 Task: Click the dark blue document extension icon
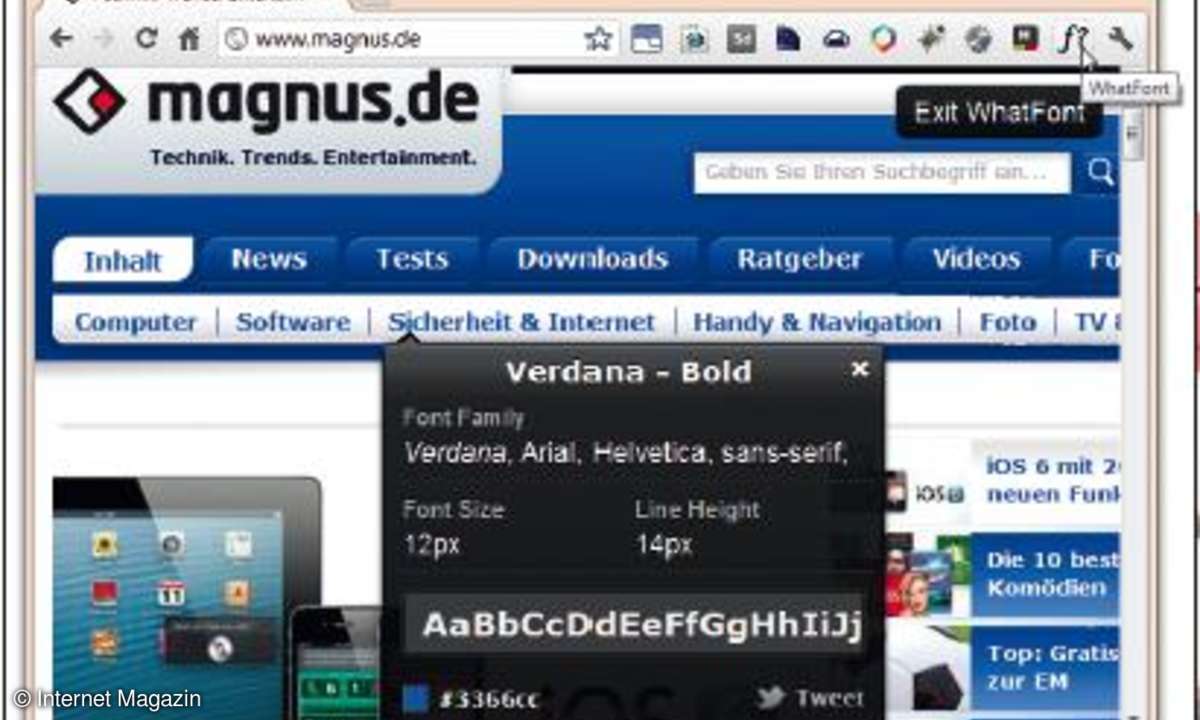(789, 39)
